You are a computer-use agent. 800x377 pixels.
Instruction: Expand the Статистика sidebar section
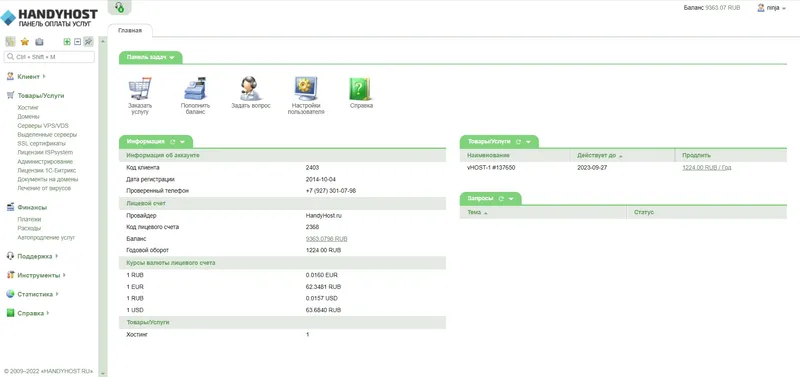[35, 294]
